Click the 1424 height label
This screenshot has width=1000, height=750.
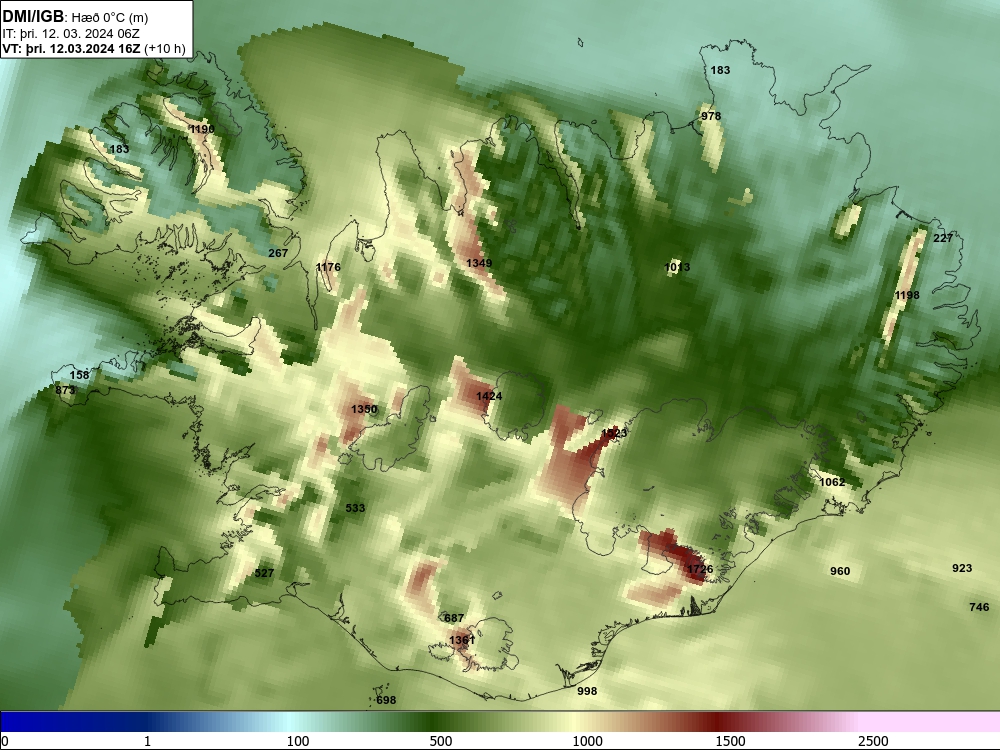(489, 396)
